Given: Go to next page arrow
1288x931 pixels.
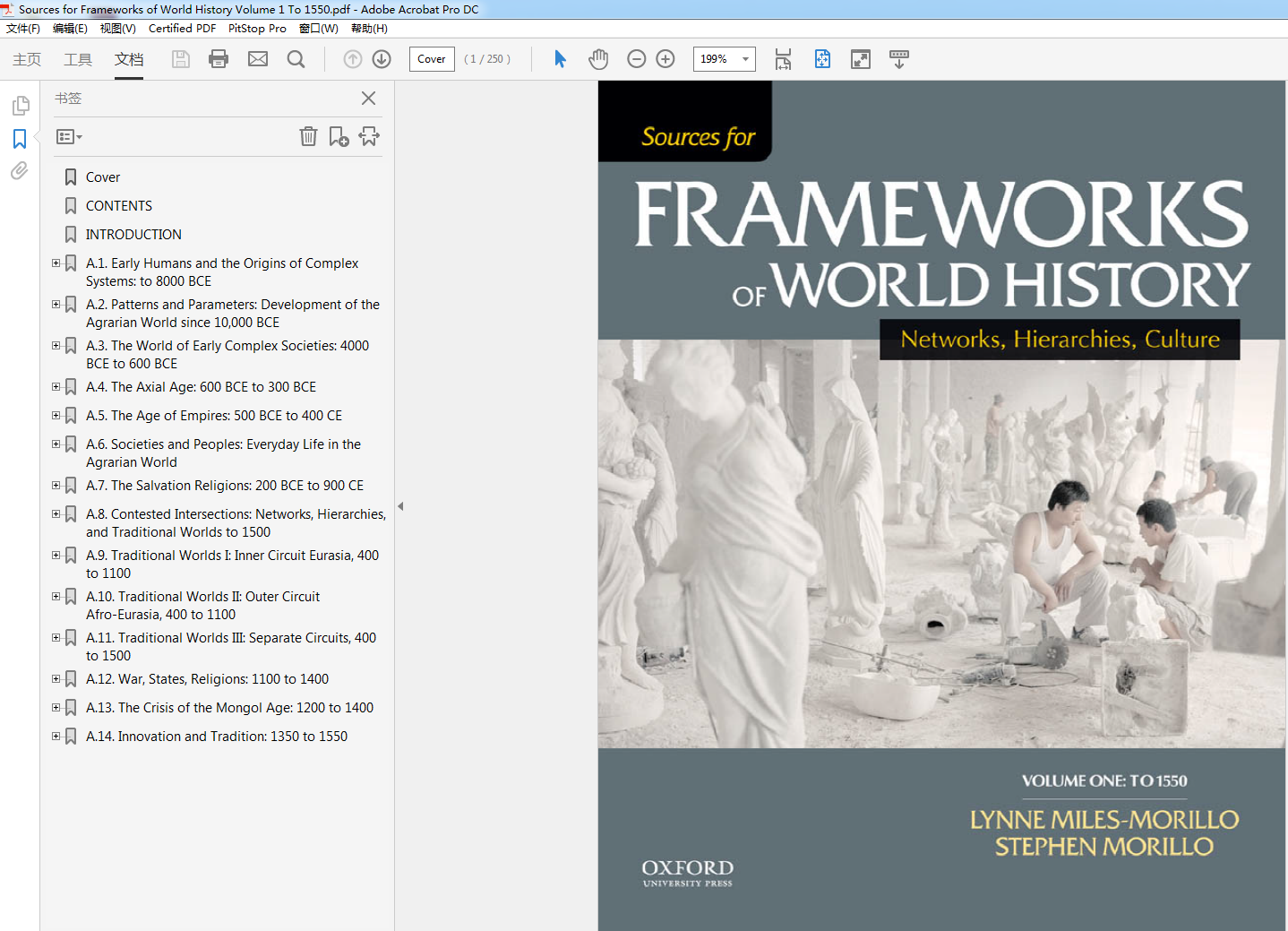Looking at the screenshot, I should (x=382, y=59).
